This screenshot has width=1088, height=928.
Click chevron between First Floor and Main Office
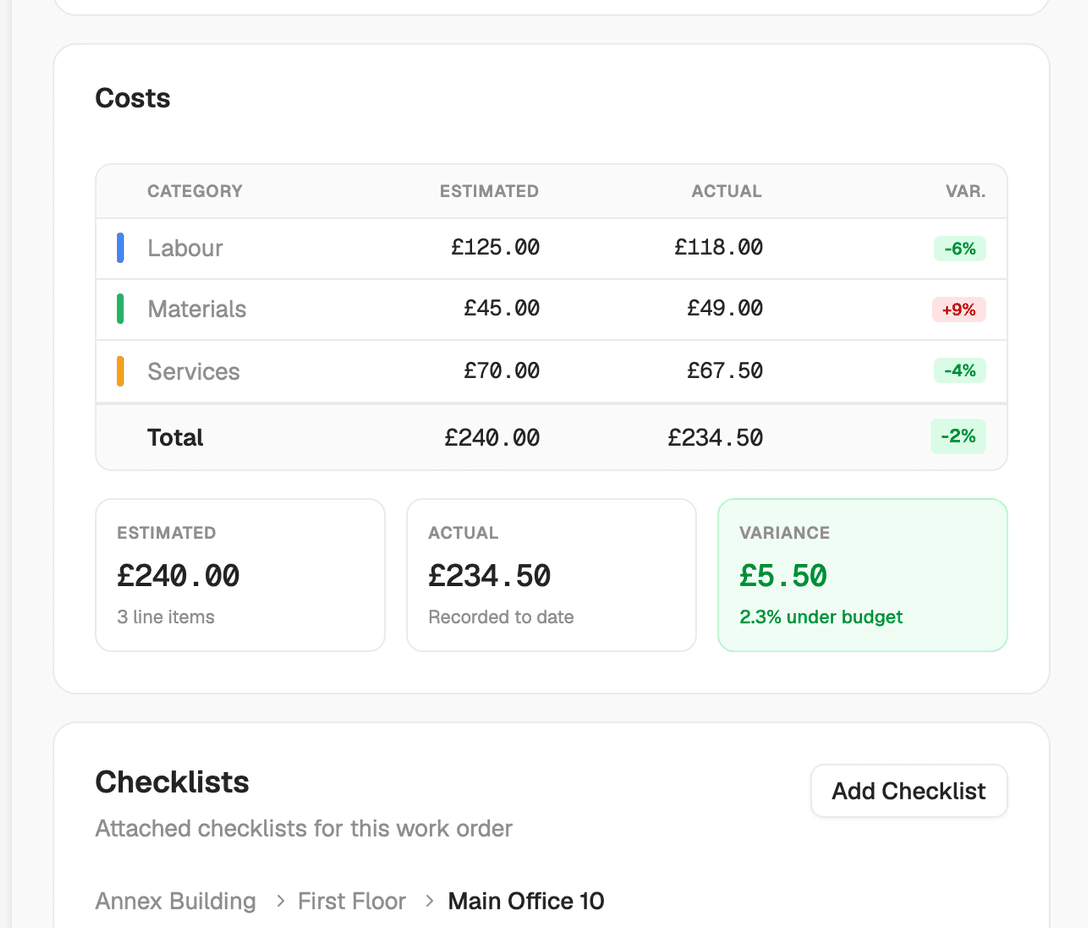coord(430,901)
